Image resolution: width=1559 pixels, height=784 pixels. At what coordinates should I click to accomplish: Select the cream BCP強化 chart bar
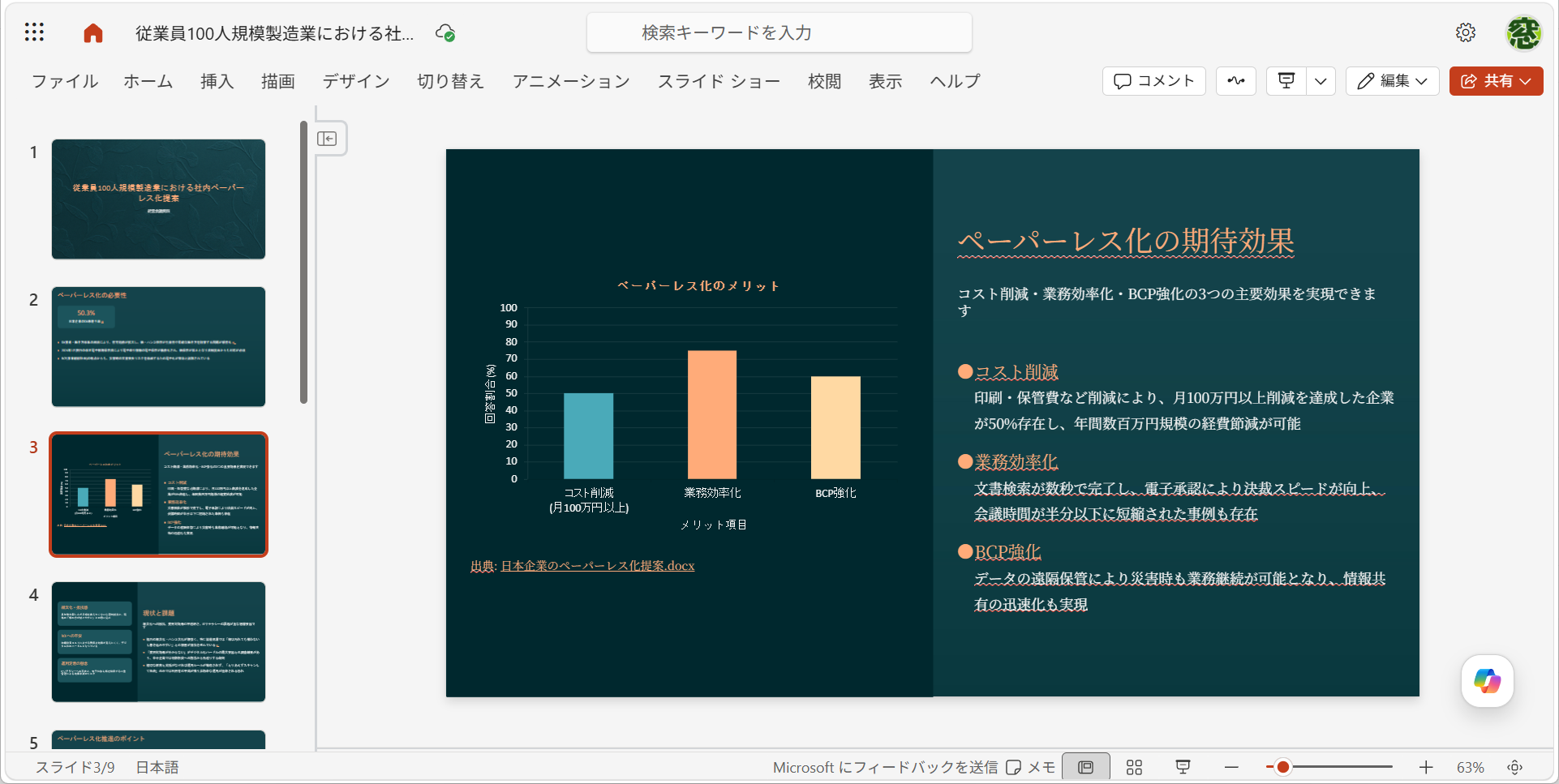coord(835,427)
